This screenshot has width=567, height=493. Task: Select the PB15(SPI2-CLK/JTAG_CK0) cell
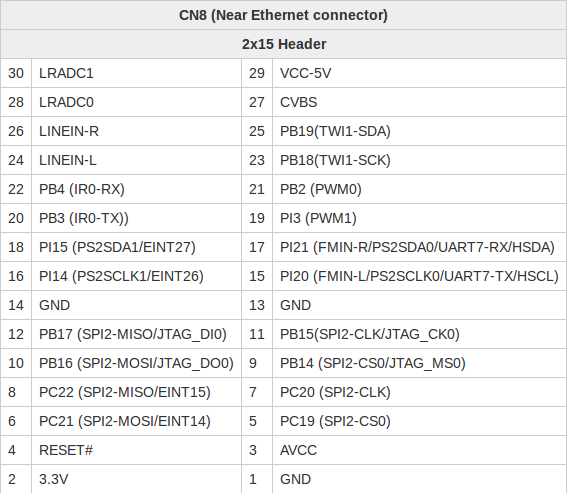pos(419,334)
